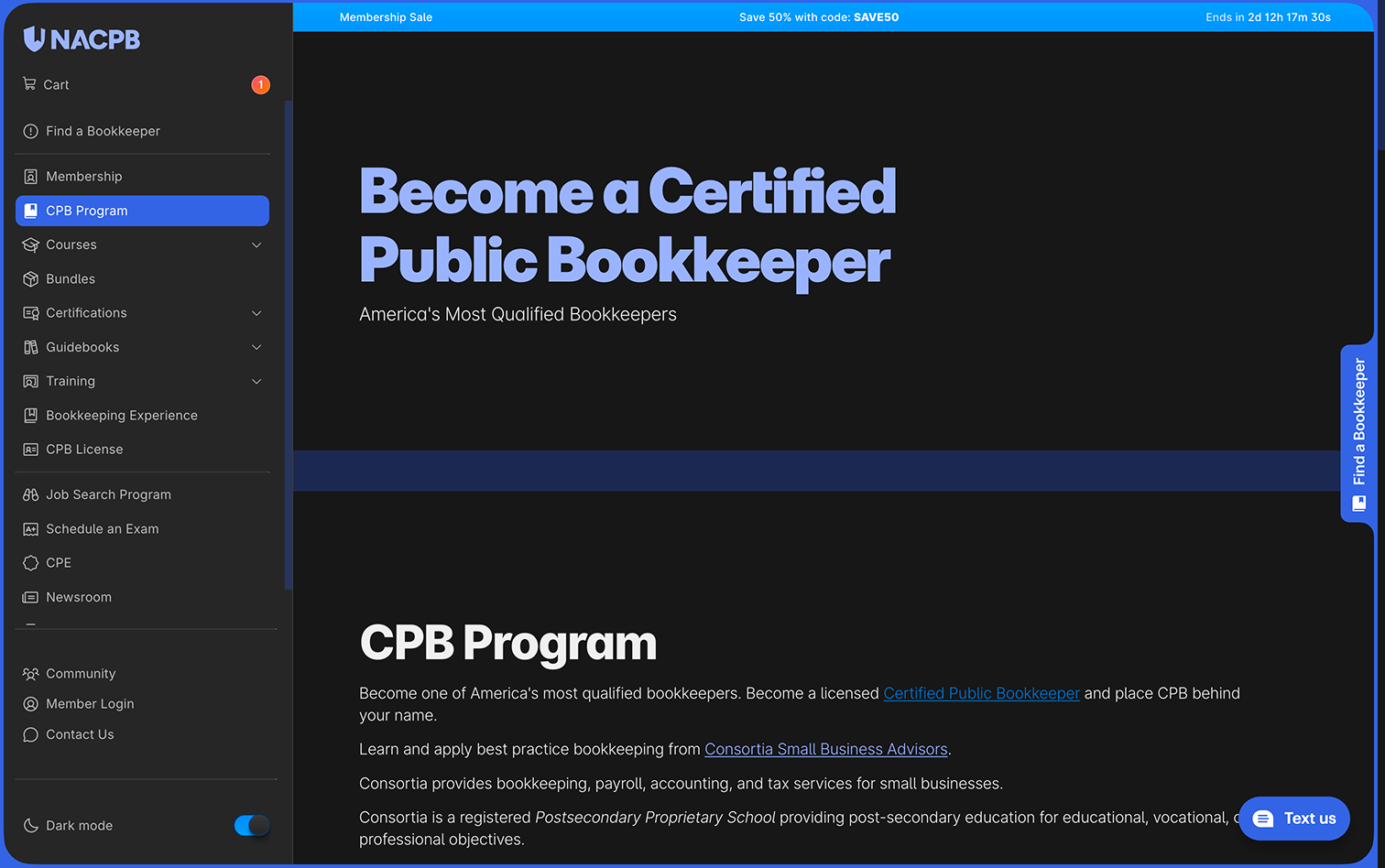The image size is (1385, 868).
Task: Expand the Courses submenu chevron
Action: pyautogui.click(x=256, y=244)
